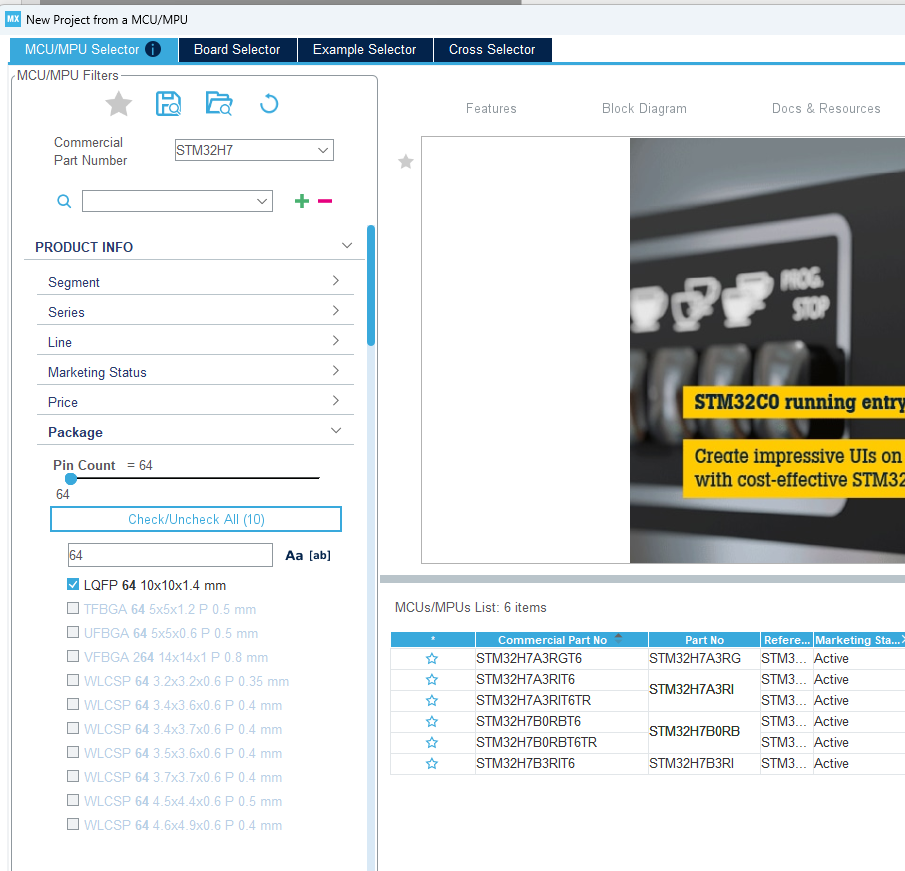Expand the Marketing Status filter
Image resolution: width=905 pixels, height=871 pixels.
pyautogui.click(x=335, y=371)
